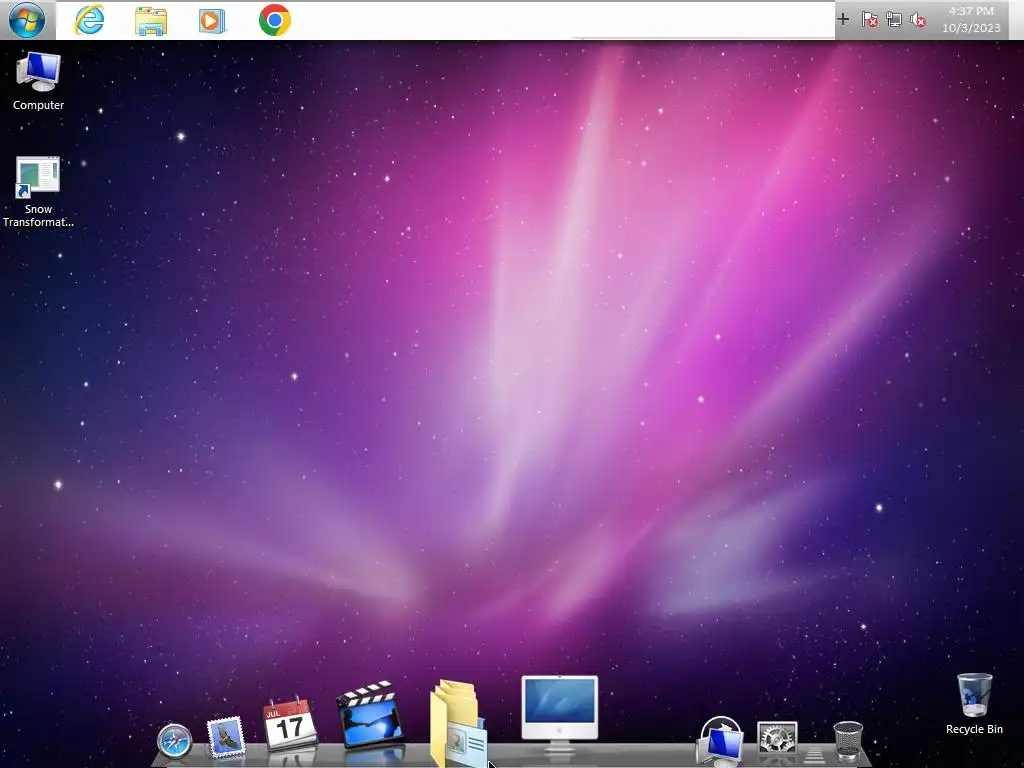The height and width of the screenshot is (768, 1024).
Task: Show hidden tray icons with plus button
Action: click(843, 20)
